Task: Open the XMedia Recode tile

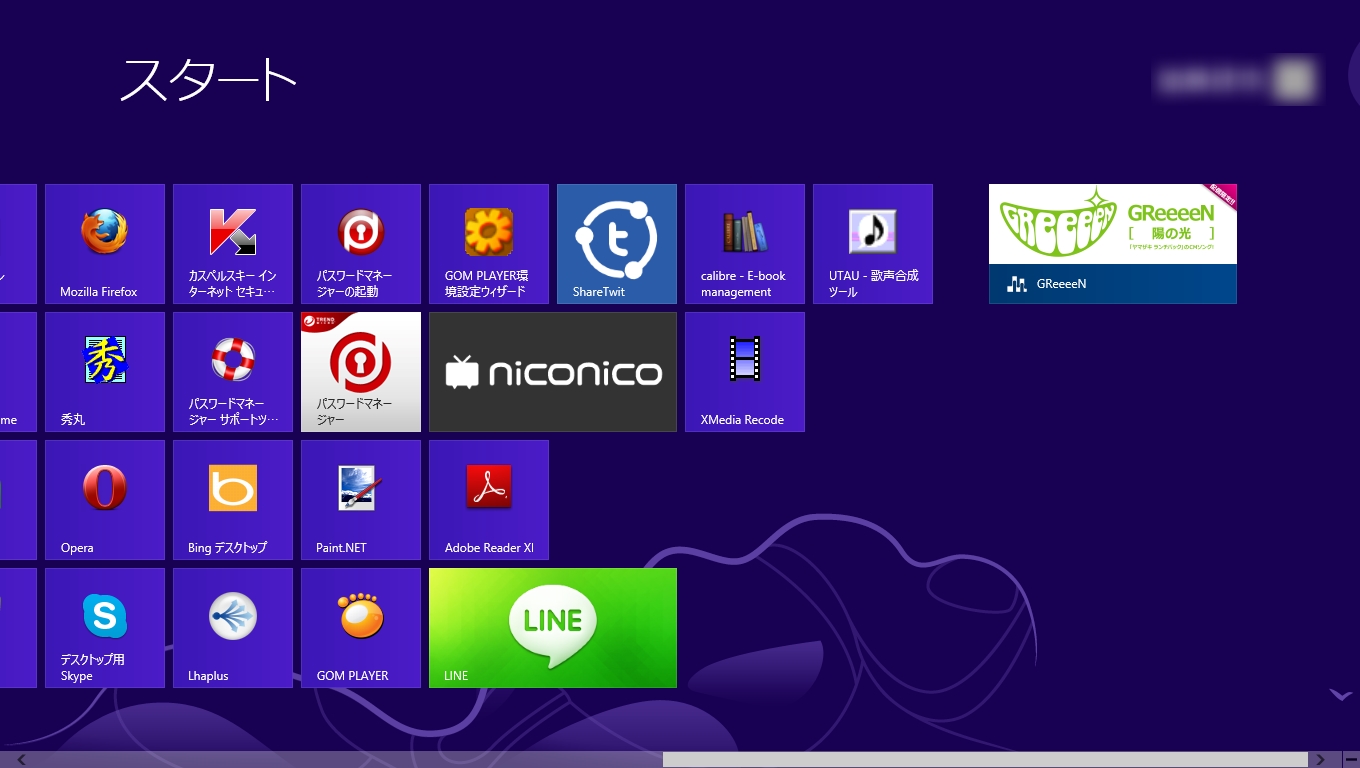Action: [745, 372]
